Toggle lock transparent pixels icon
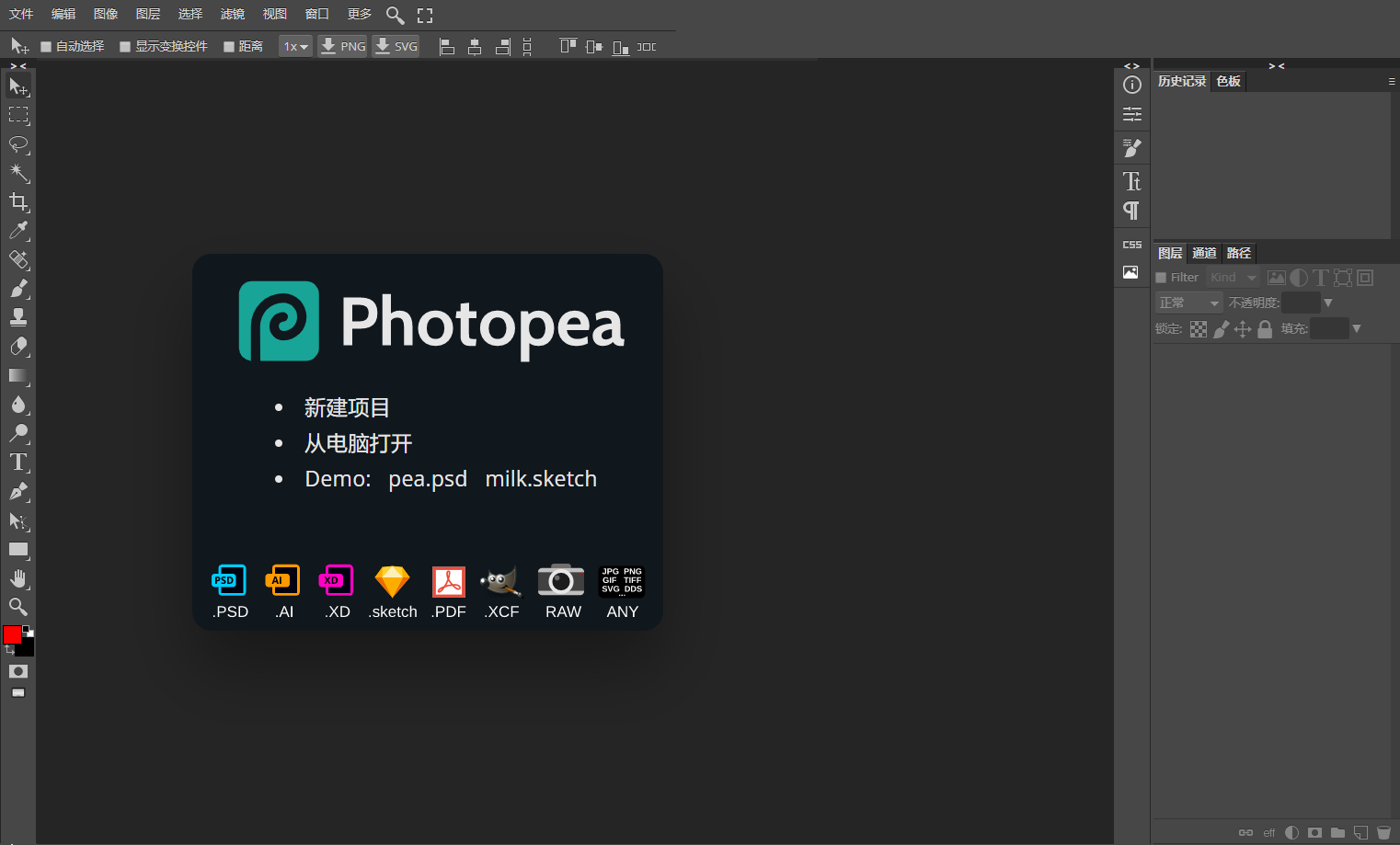The height and width of the screenshot is (845, 1400). tap(1199, 329)
